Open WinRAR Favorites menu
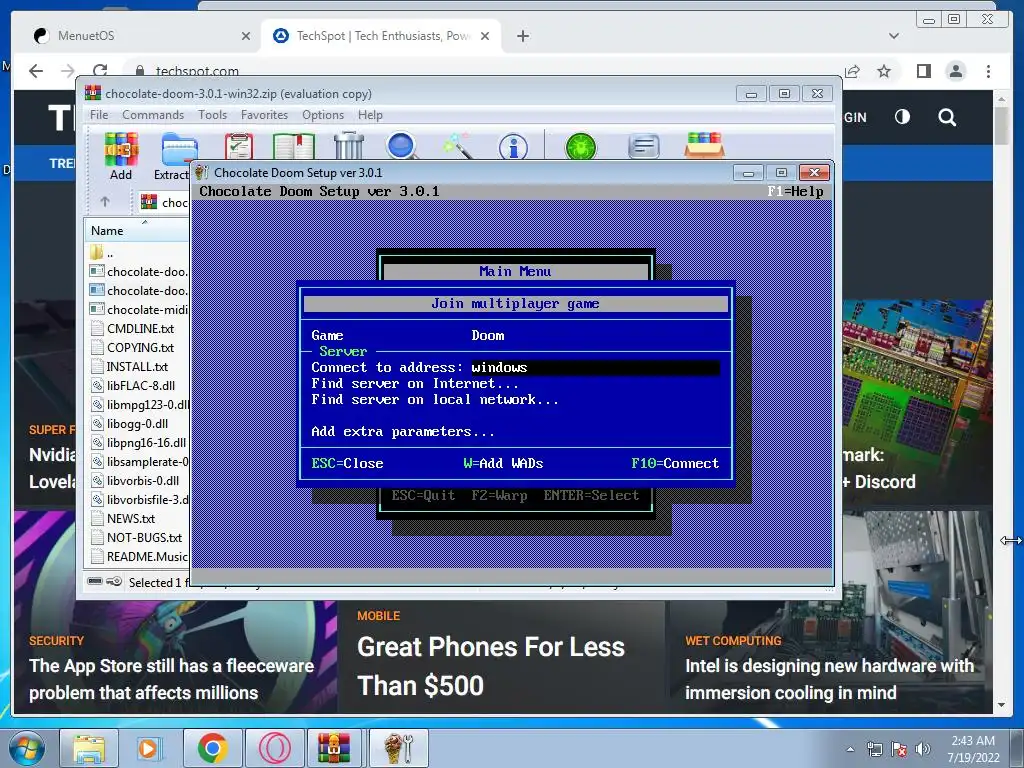 [264, 115]
